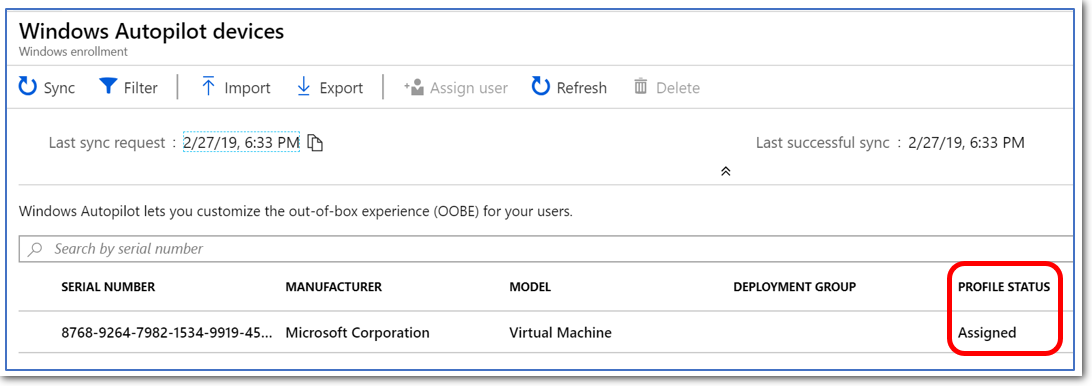The image size is (1092, 386).
Task: Click the Assign user person icon
Action: tap(414, 87)
